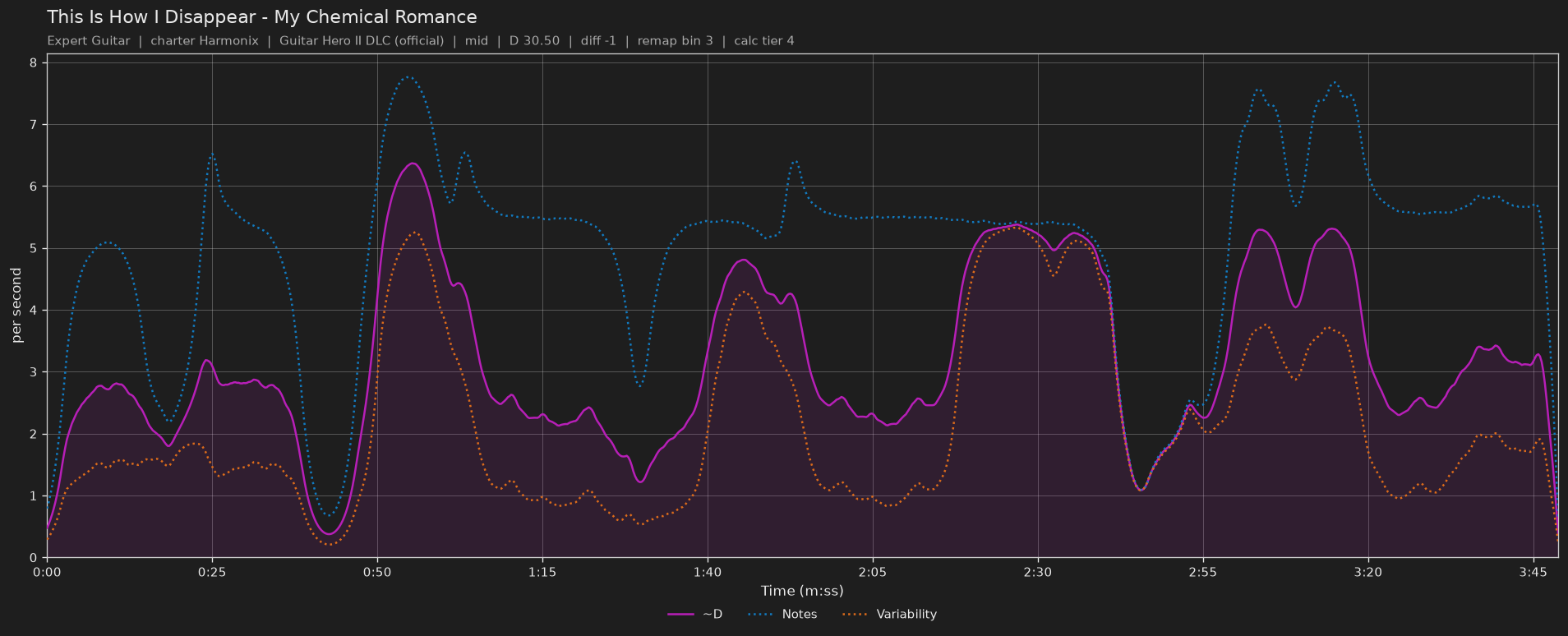Select the "Notes" legend entry
The image size is (1568, 636).
coord(782,615)
